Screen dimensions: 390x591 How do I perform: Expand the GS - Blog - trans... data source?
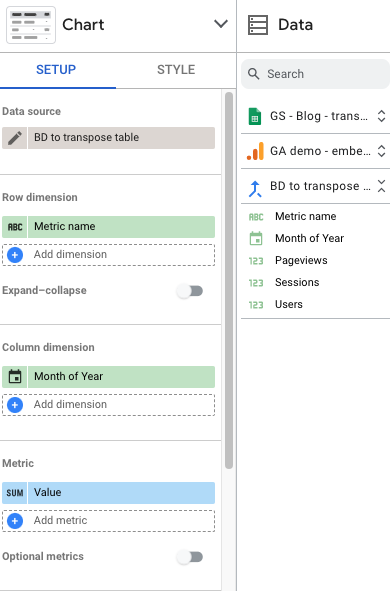click(381, 116)
